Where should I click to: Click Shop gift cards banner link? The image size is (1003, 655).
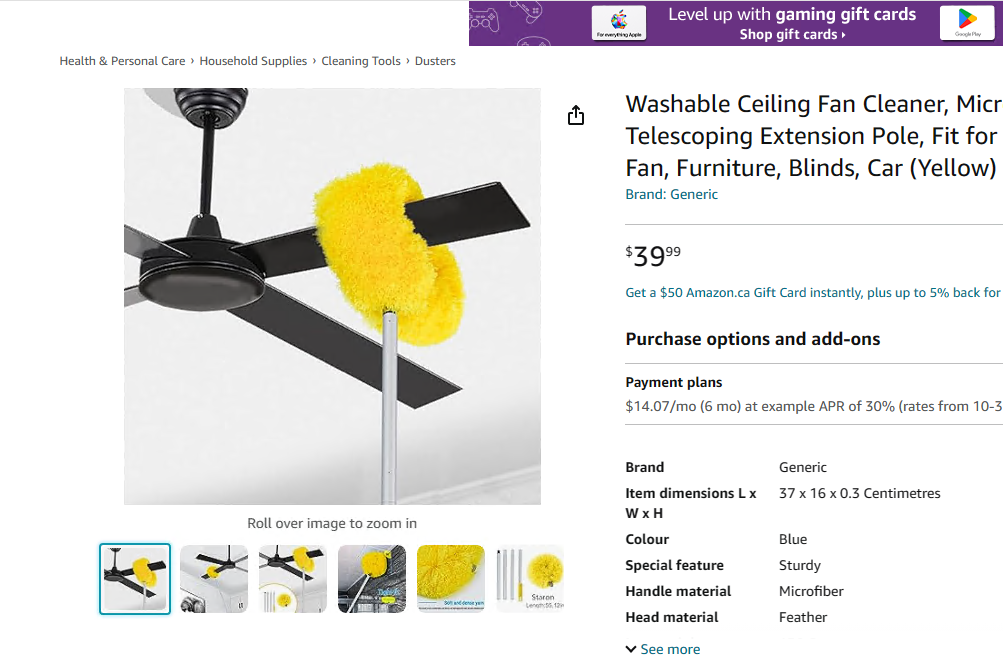[792, 35]
